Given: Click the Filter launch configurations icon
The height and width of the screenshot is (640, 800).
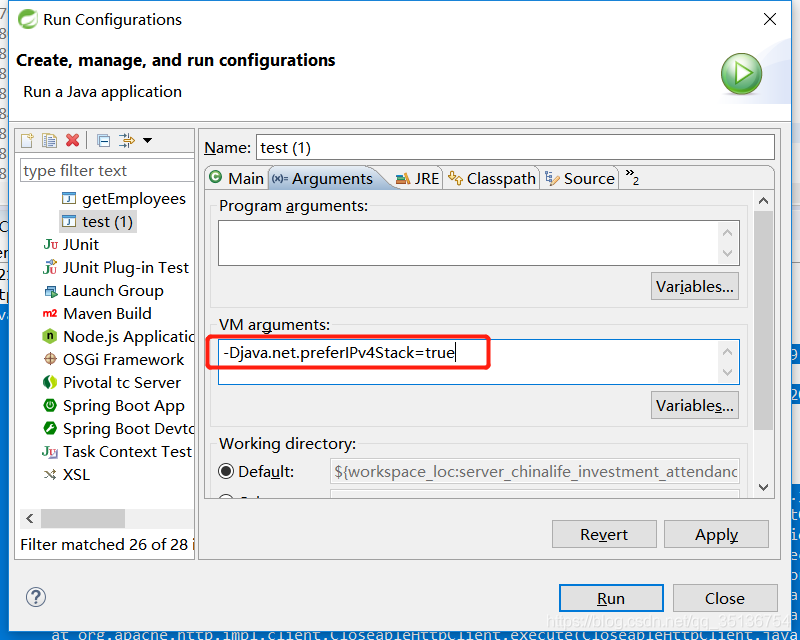Looking at the screenshot, I should (x=127, y=140).
